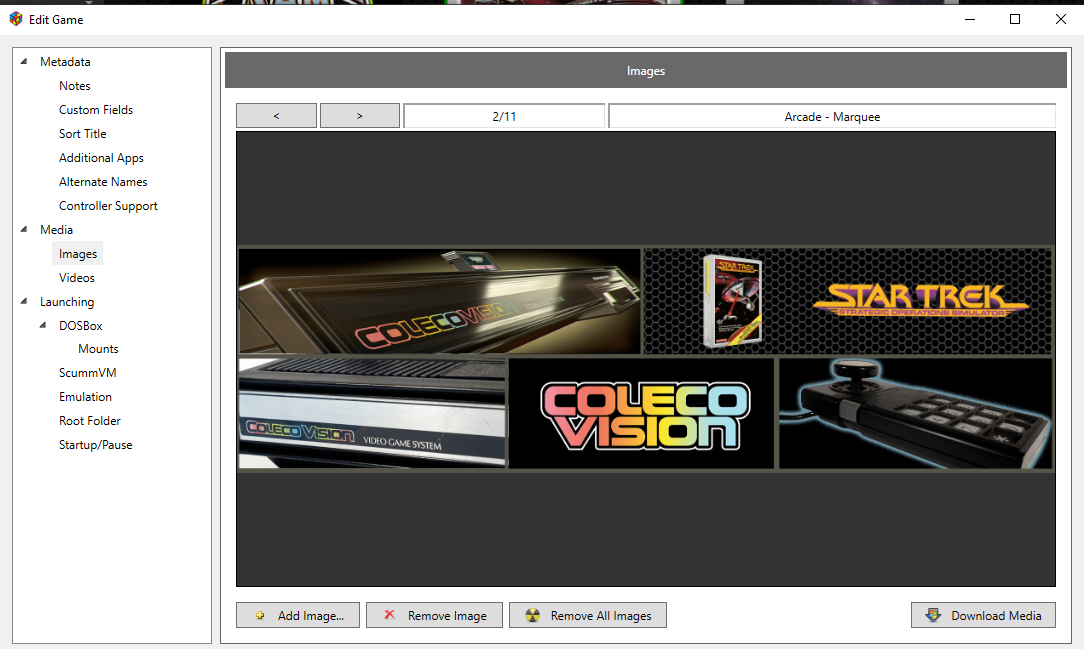This screenshot has width=1084, height=649.
Task: Open the Notes page
Action: (x=75, y=86)
